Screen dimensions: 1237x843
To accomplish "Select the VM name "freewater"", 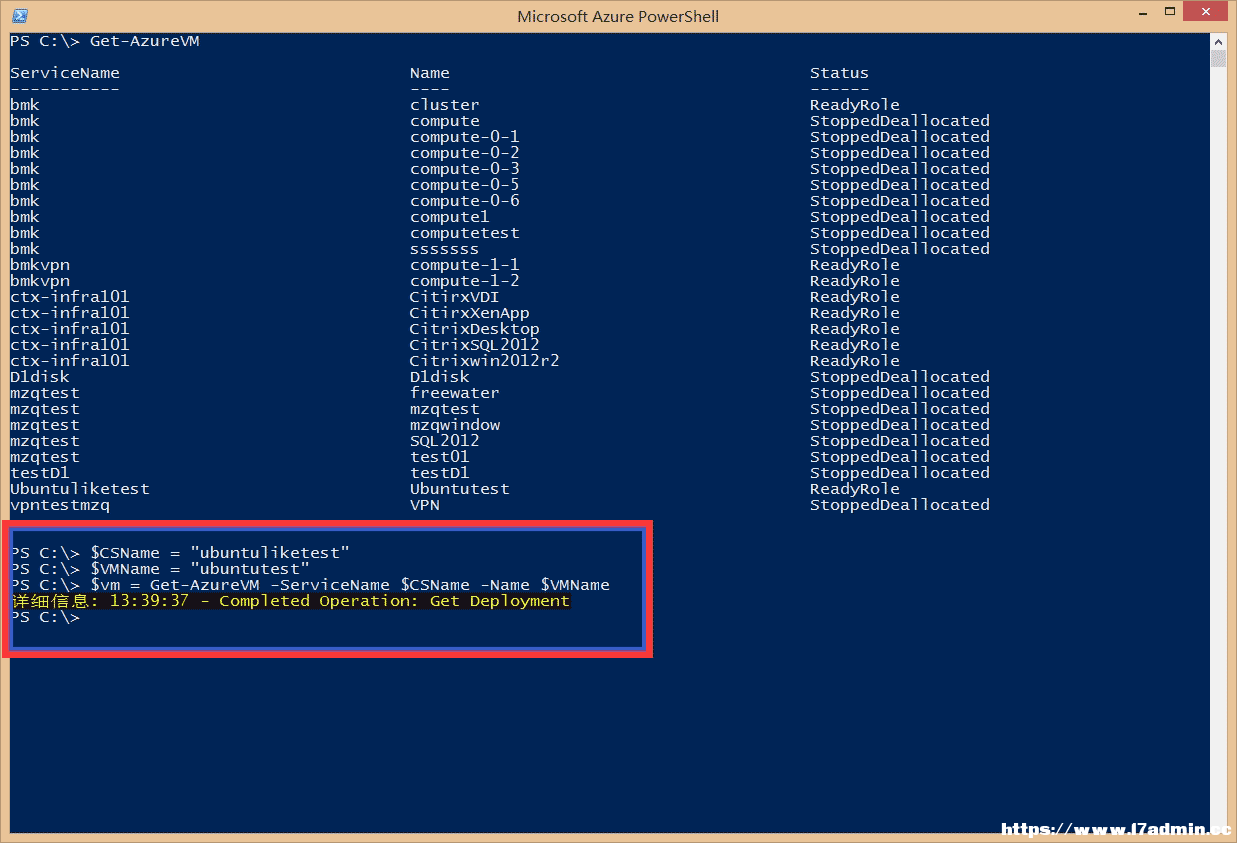I will click(455, 393).
